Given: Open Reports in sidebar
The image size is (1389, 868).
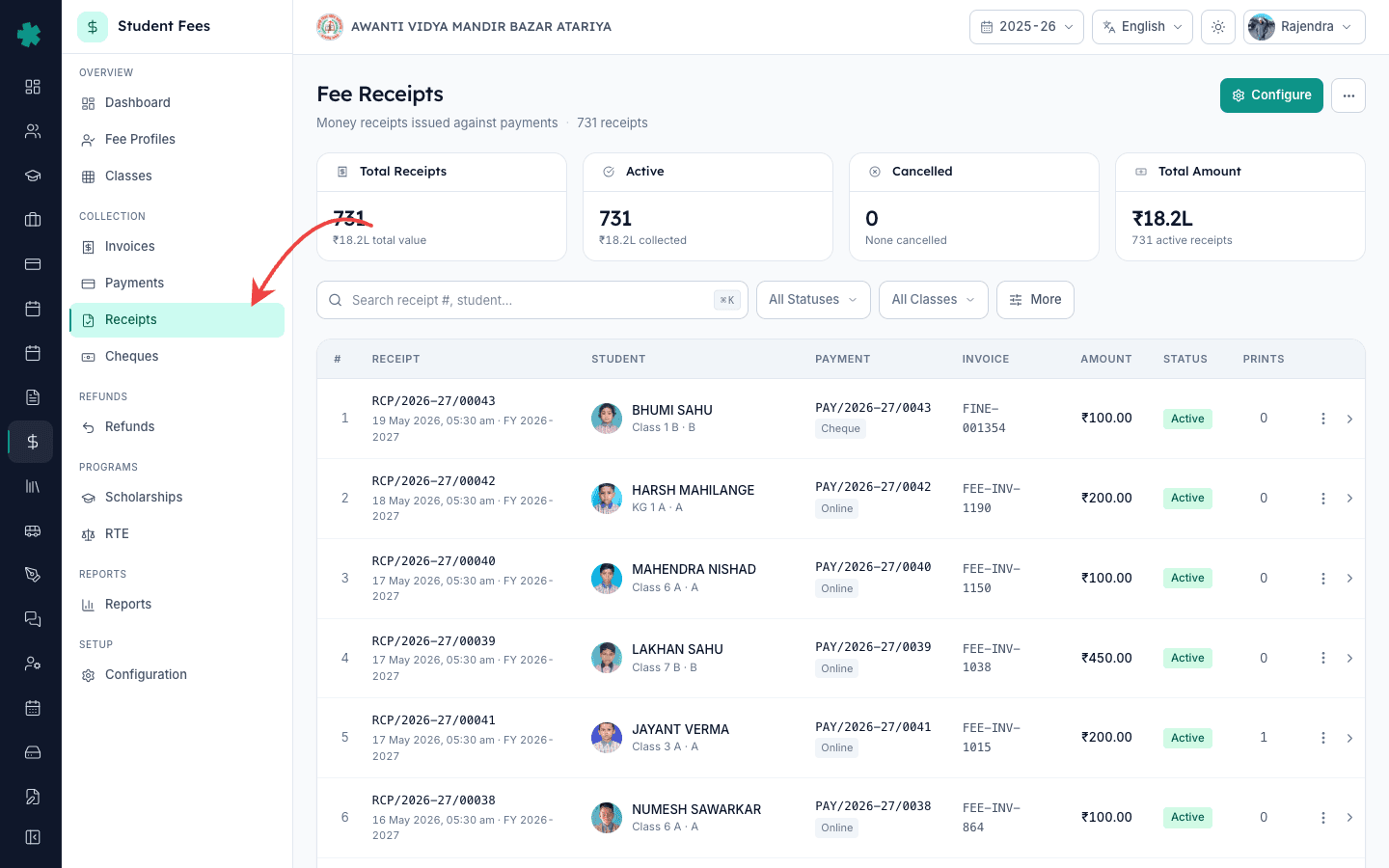Looking at the screenshot, I should (177, 605).
